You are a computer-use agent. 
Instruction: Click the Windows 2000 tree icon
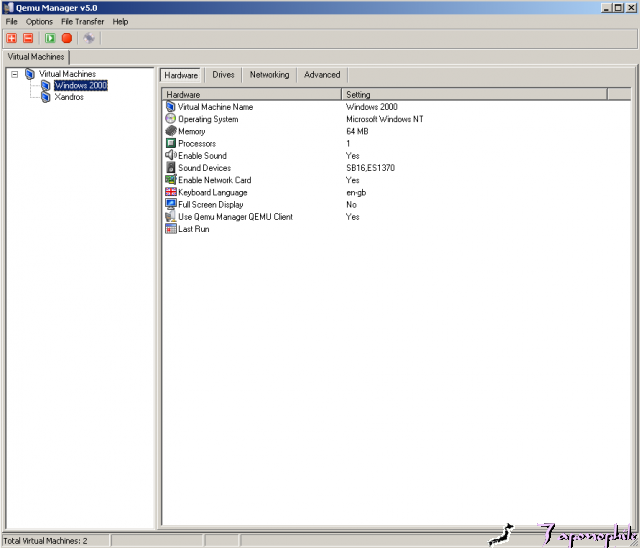(46, 85)
